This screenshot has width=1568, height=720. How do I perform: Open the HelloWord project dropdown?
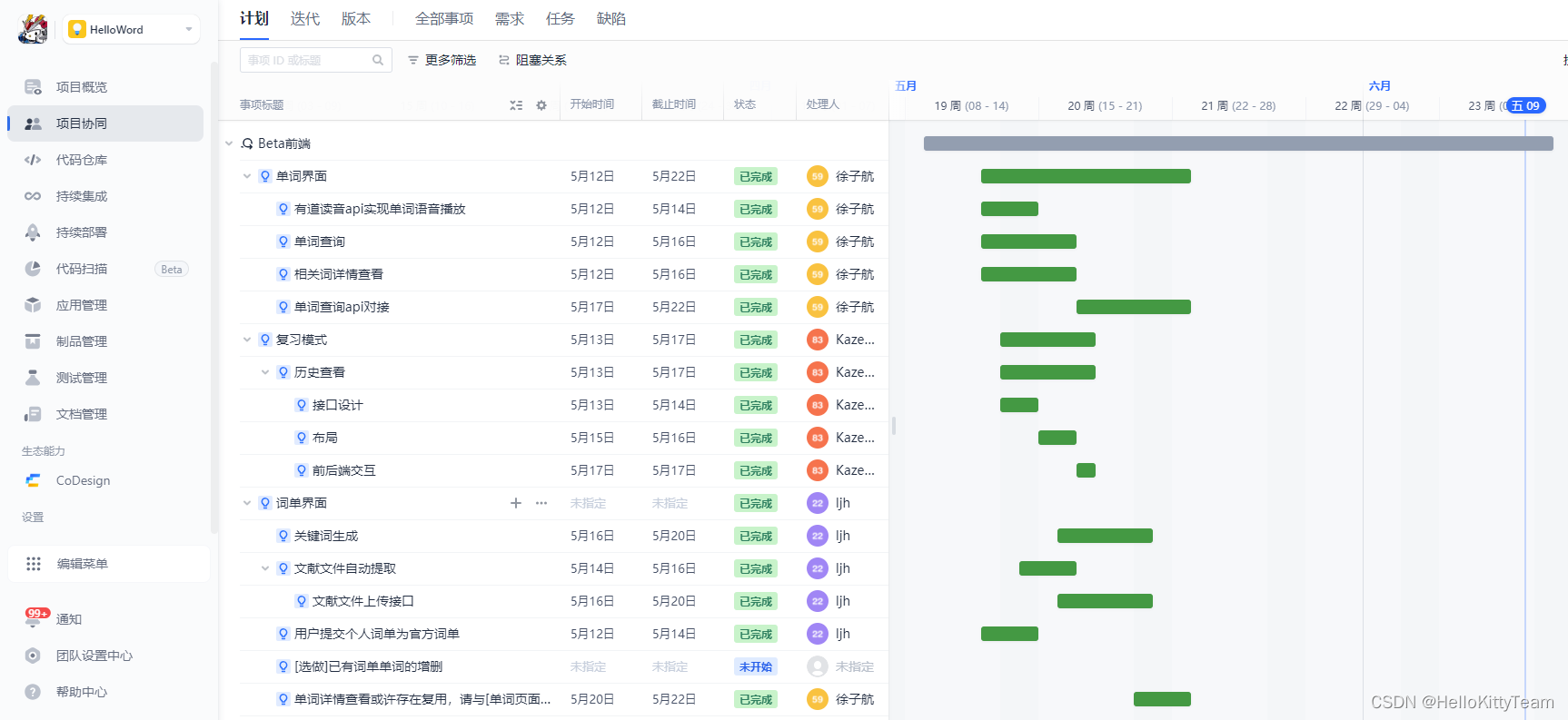tap(132, 29)
